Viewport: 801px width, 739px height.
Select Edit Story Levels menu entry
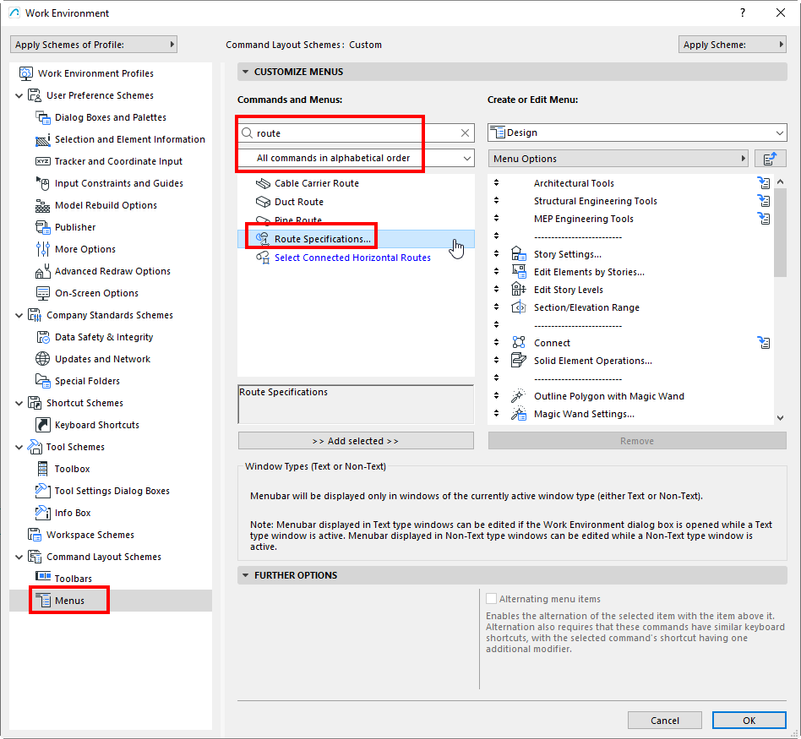coord(568,290)
